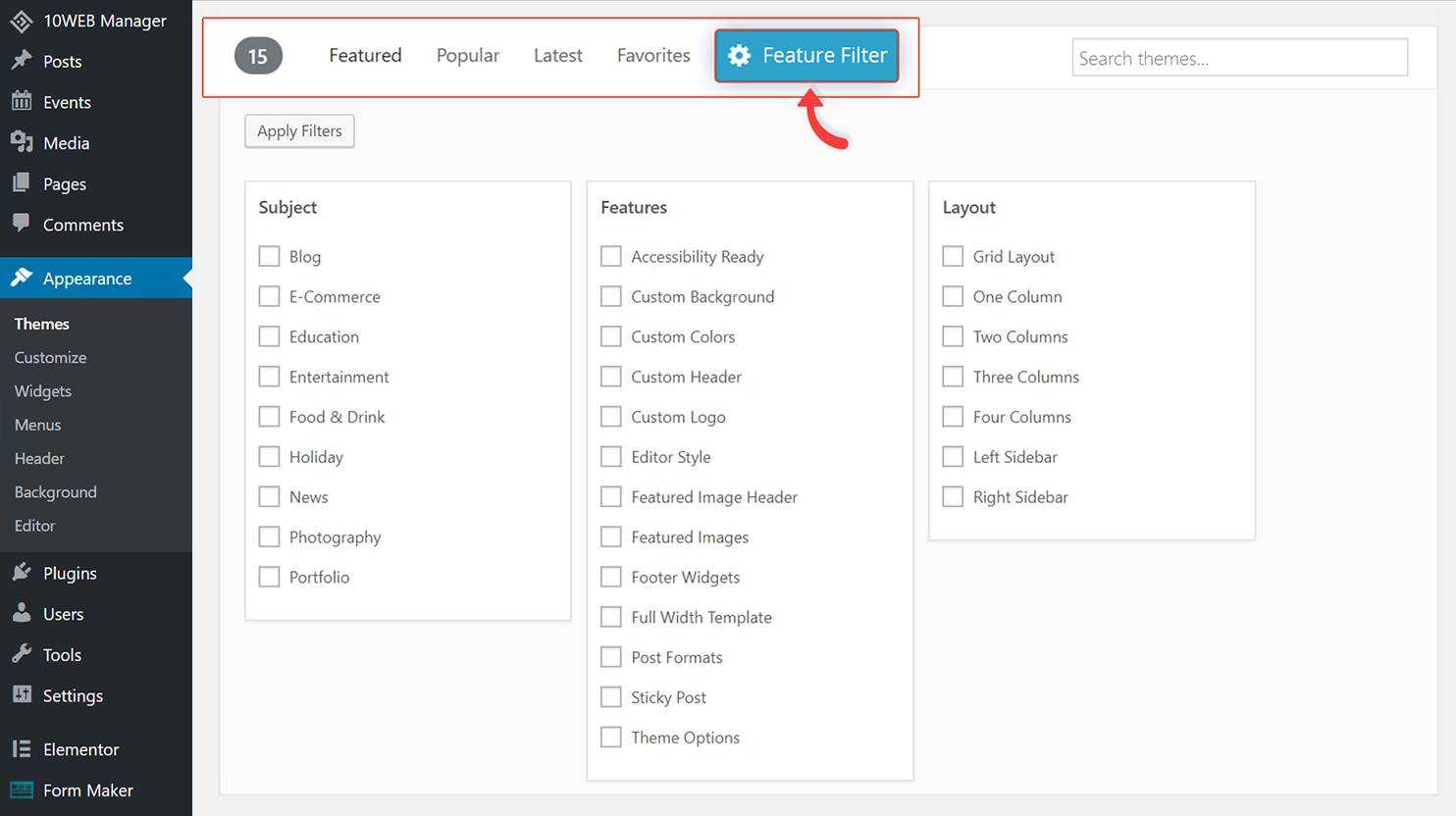This screenshot has height=816, width=1456.
Task: Click the 10WEB Manager diamond icon
Action: (22, 21)
